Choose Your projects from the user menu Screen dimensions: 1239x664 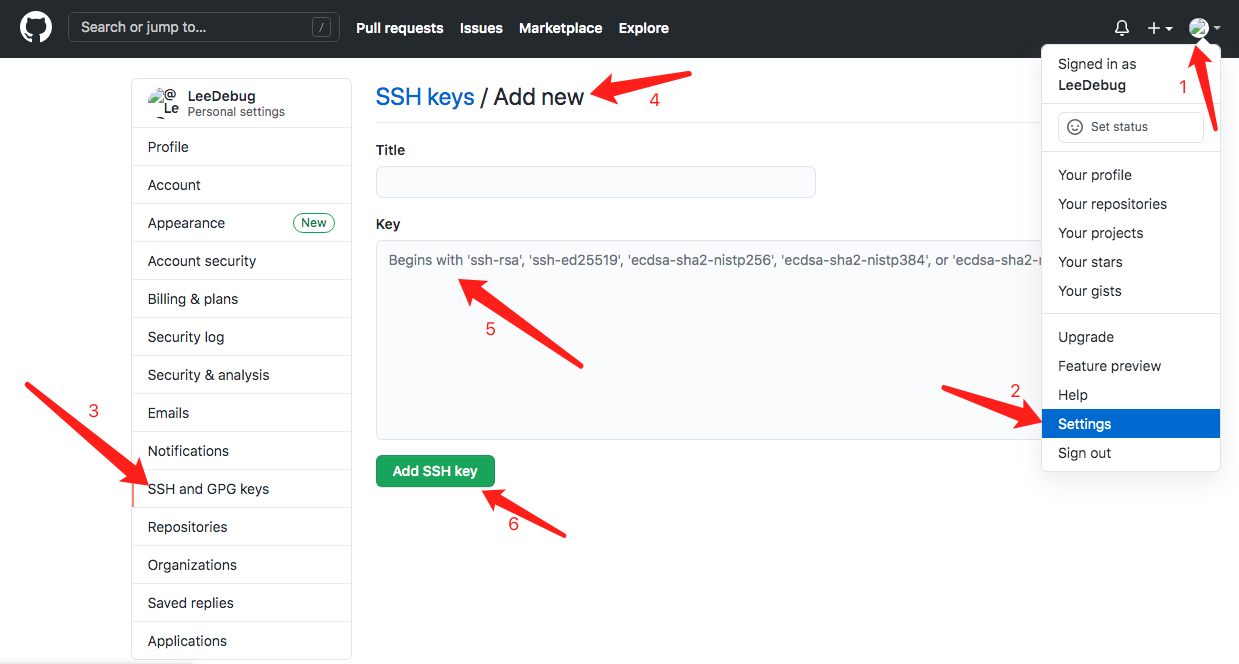(1131, 233)
